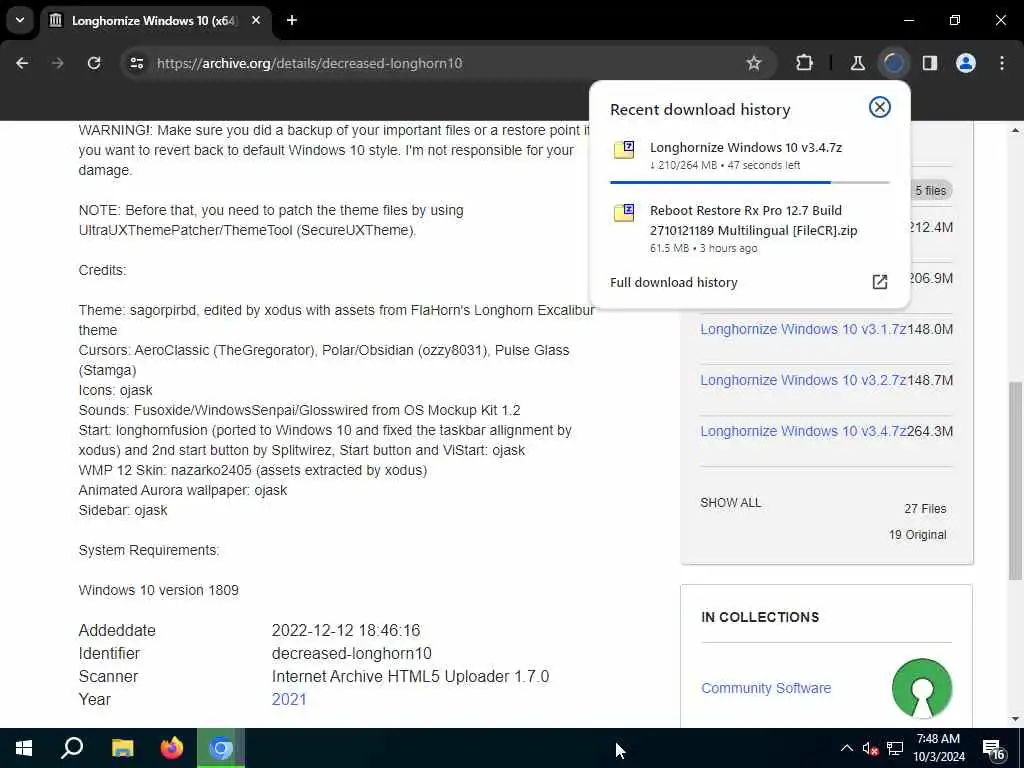This screenshot has width=1024, height=768.
Task: Download Longhornize Windows 10 v3.2.7z
Action: point(803,380)
